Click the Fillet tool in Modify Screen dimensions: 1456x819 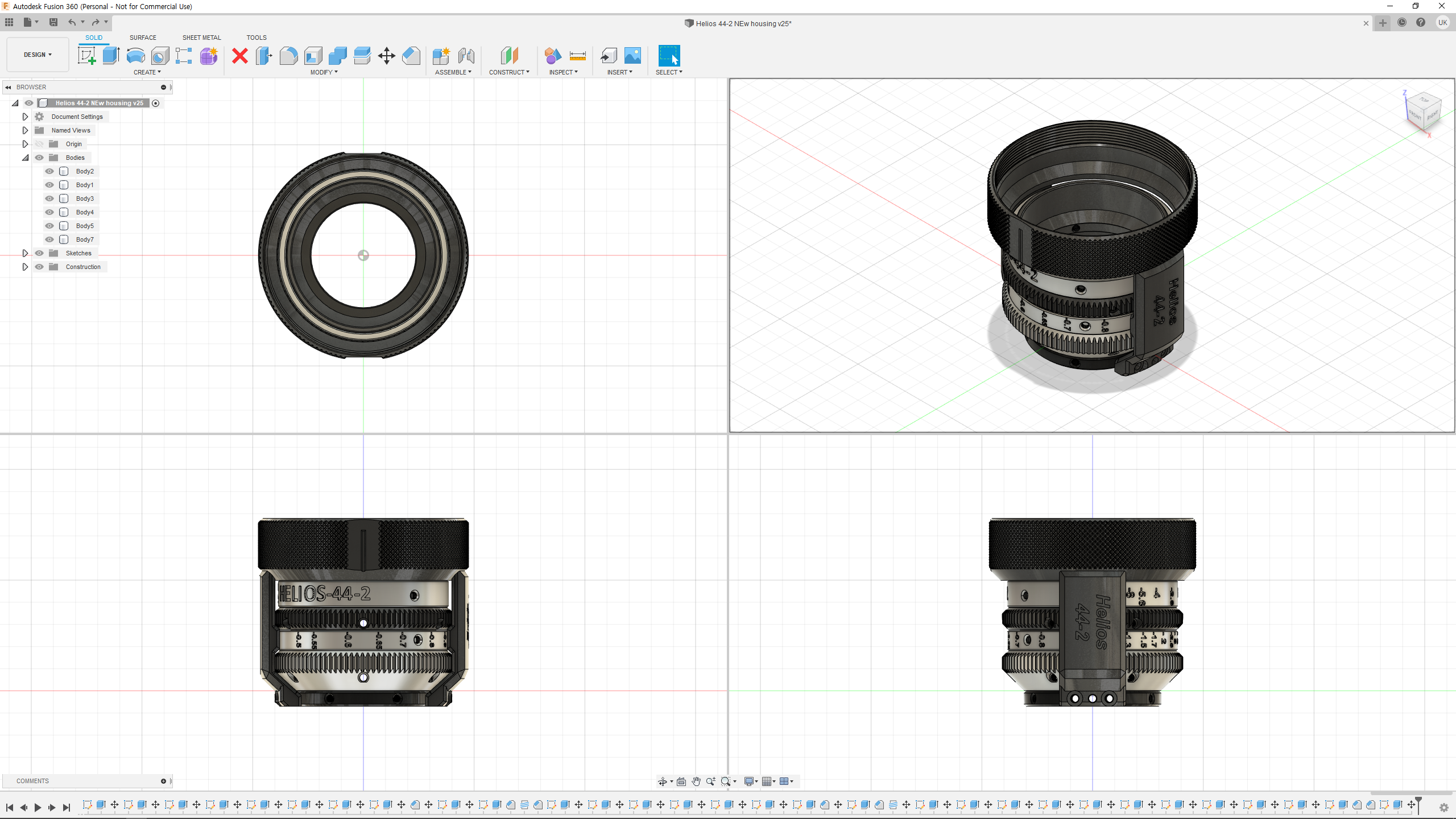(288, 56)
